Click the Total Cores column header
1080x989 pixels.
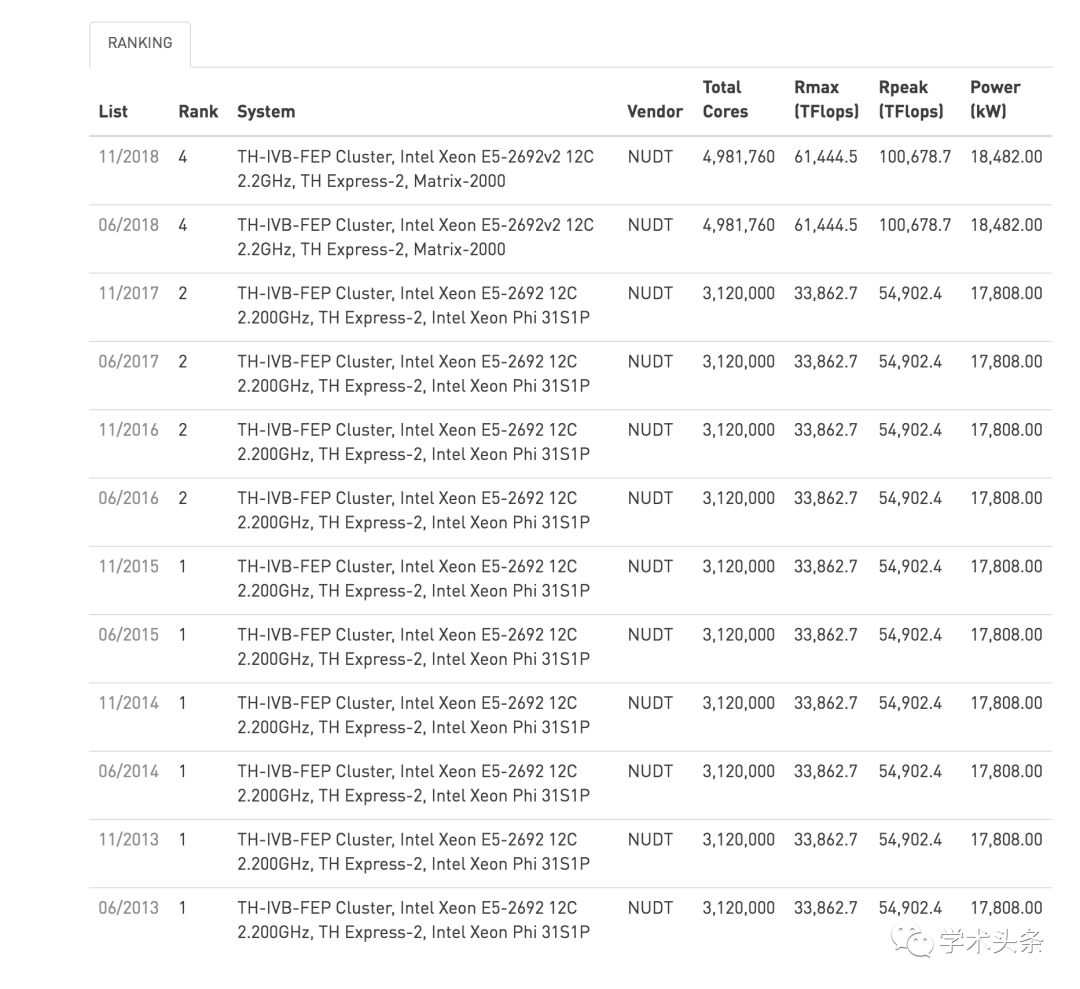725,99
